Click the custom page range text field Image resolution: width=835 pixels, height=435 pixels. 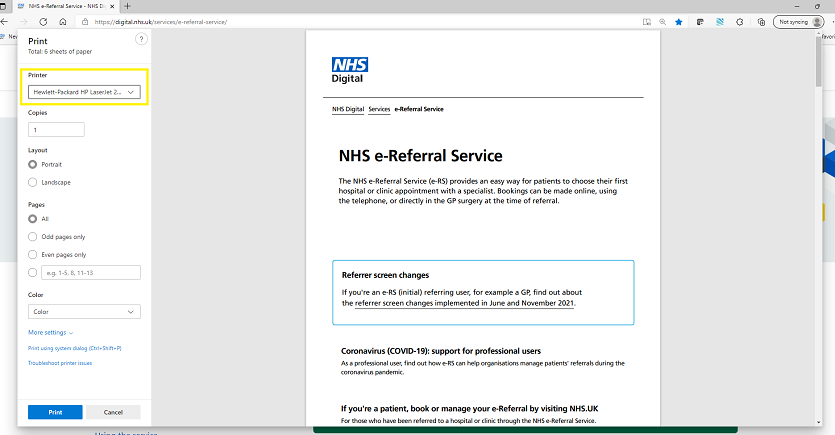click(91, 273)
